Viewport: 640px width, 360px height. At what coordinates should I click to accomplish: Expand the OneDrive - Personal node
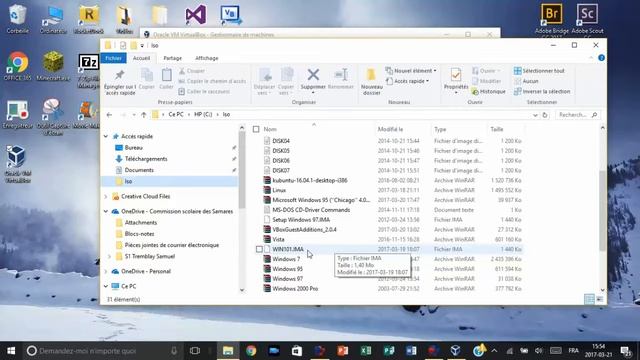click(106, 271)
